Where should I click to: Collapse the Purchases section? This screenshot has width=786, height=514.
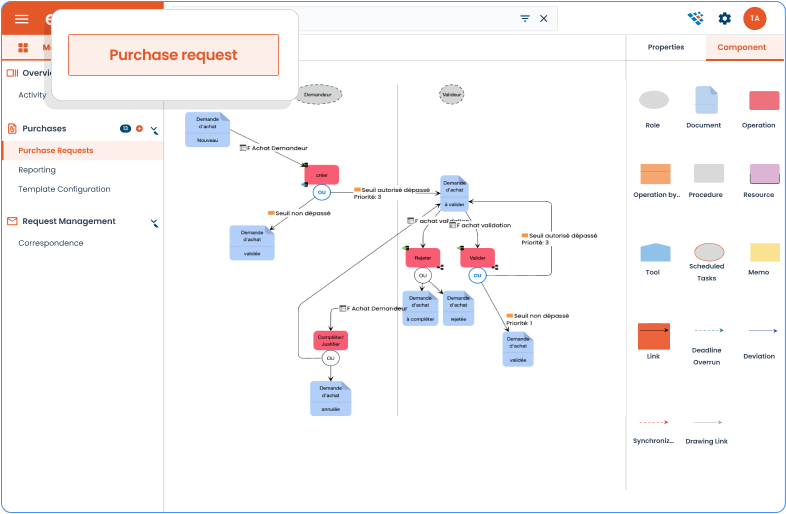click(x=154, y=130)
